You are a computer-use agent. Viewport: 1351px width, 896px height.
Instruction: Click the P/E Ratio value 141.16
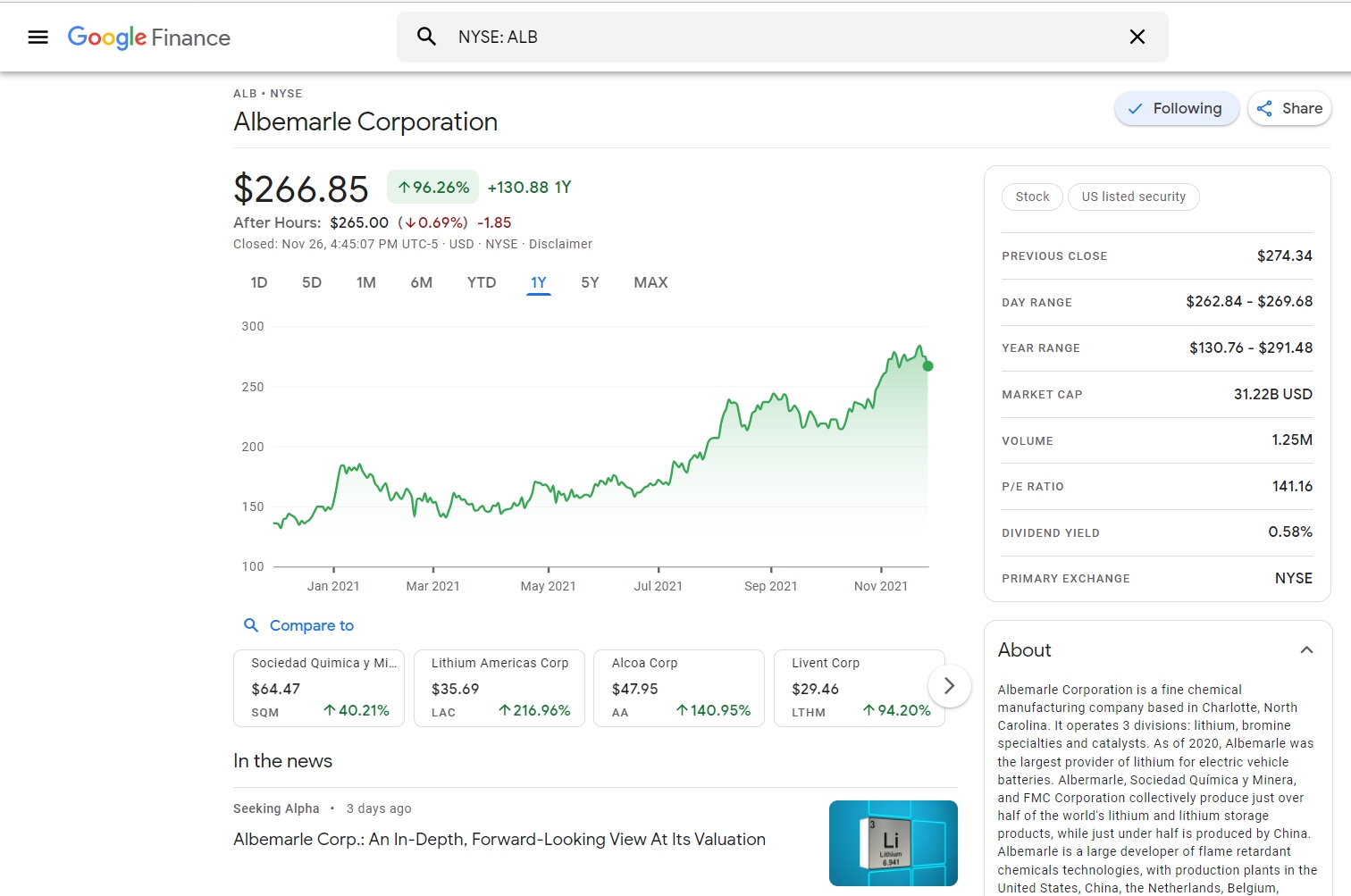tap(1293, 486)
